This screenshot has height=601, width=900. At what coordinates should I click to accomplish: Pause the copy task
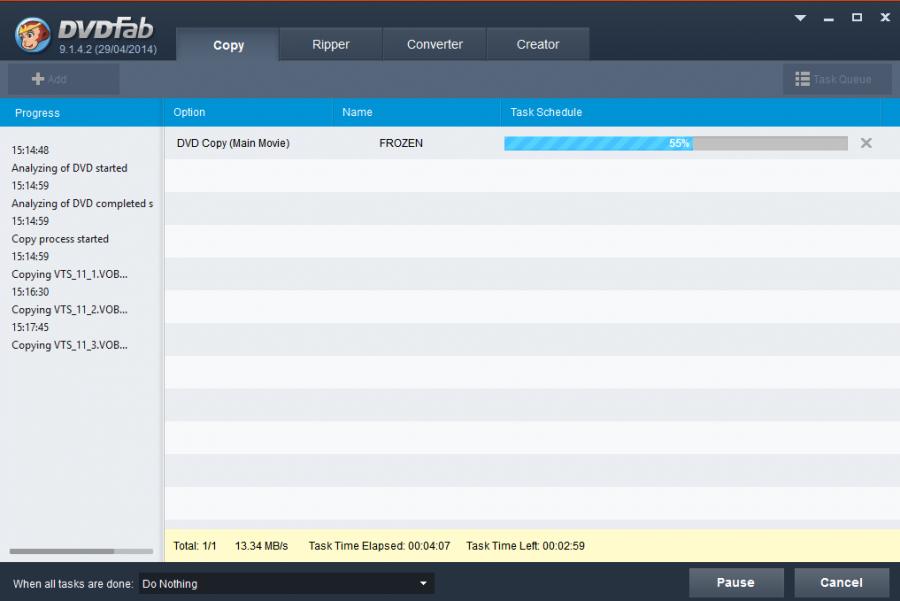tap(736, 583)
